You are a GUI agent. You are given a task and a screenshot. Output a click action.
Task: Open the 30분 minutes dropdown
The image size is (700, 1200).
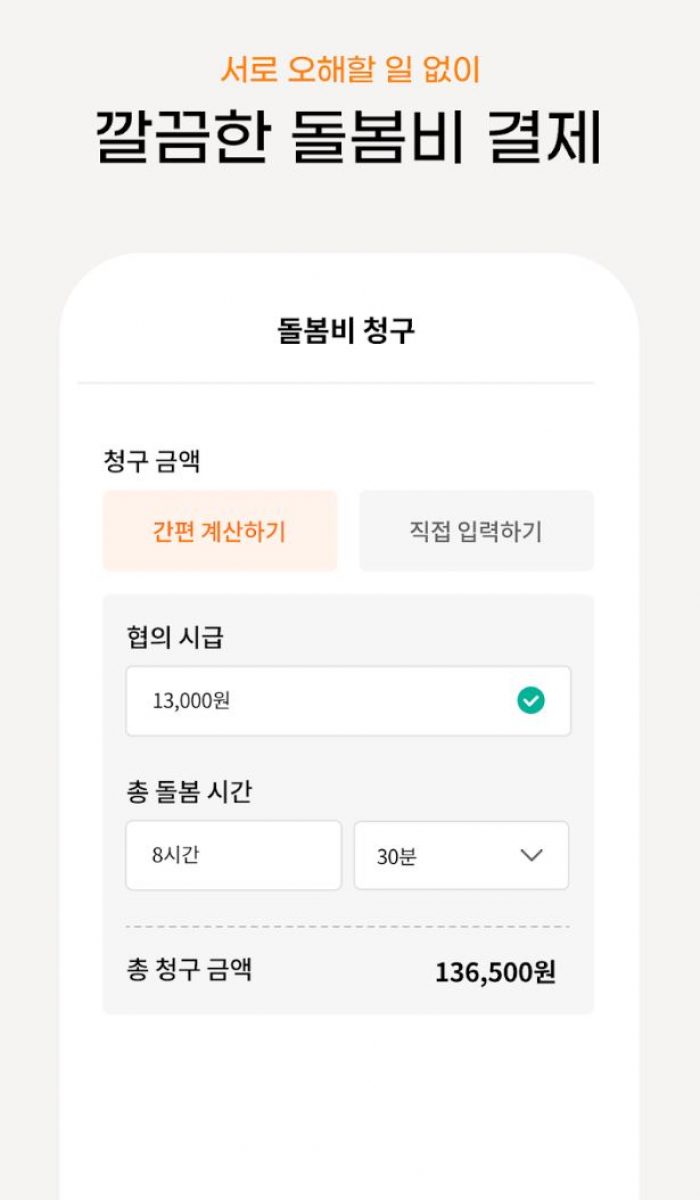pyautogui.click(x=461, y=856)
